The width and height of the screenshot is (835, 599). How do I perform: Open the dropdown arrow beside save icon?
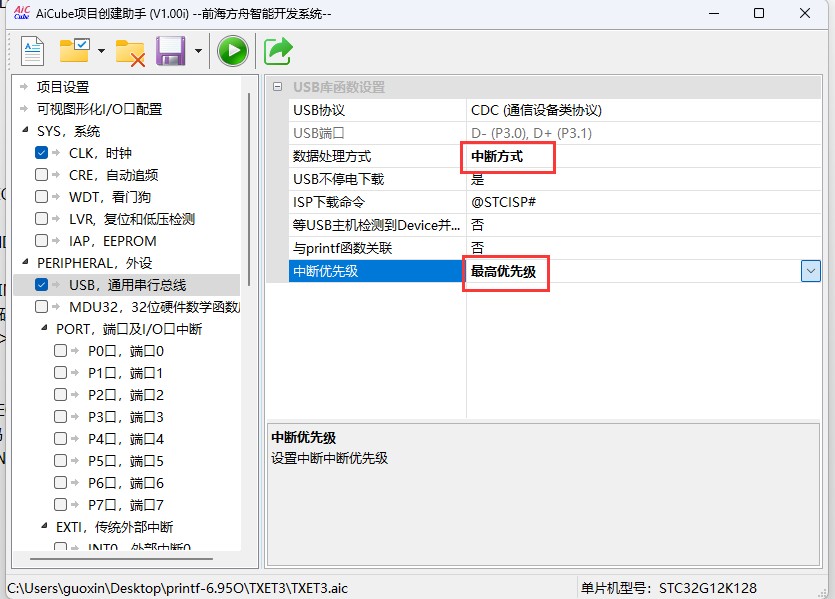point(198,51)
